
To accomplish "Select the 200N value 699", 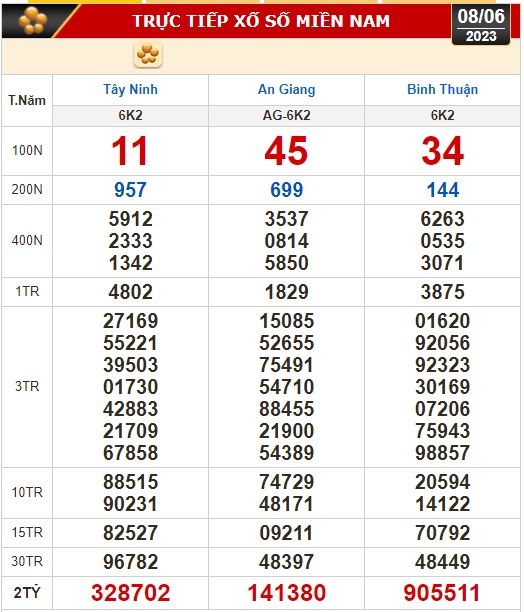I will click(x=286, y=190).
